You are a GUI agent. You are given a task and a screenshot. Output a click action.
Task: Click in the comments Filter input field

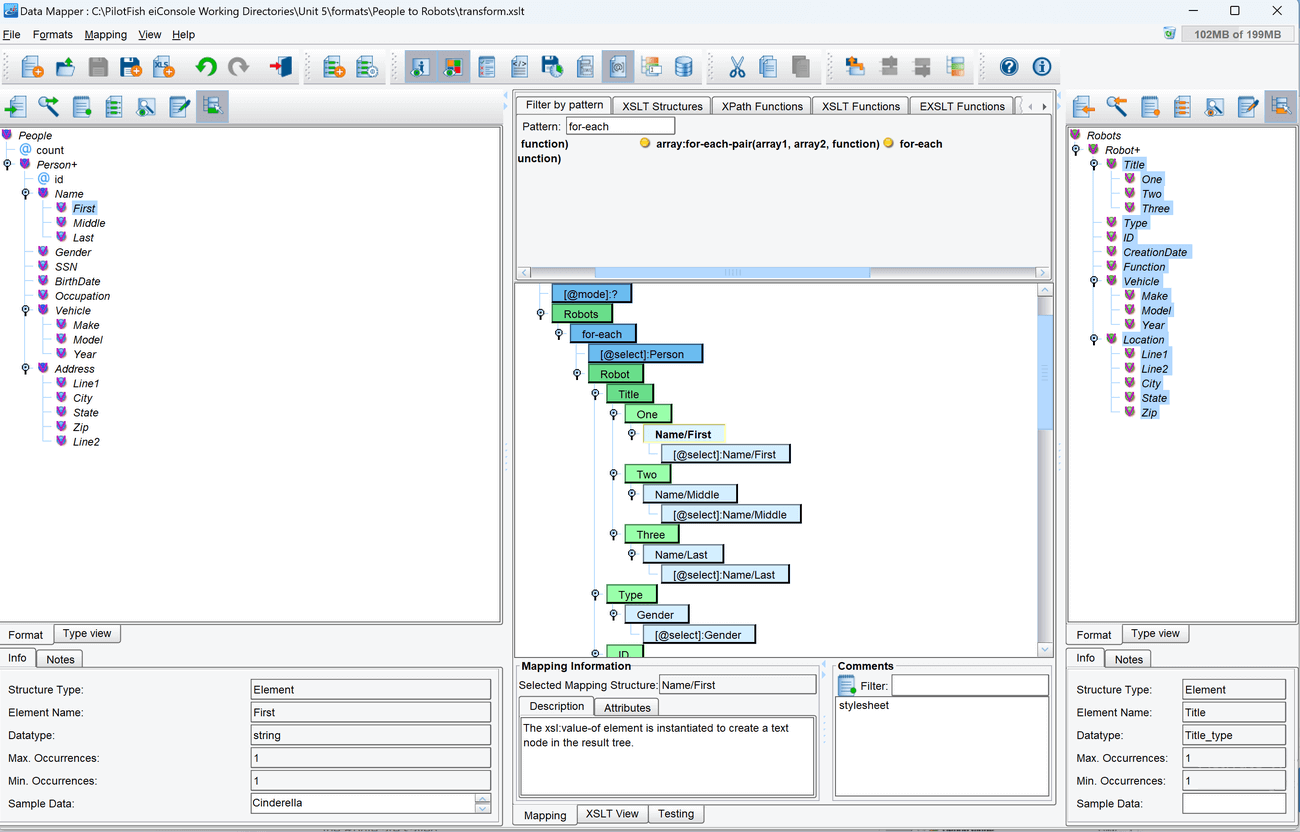(x=970, y=685)
